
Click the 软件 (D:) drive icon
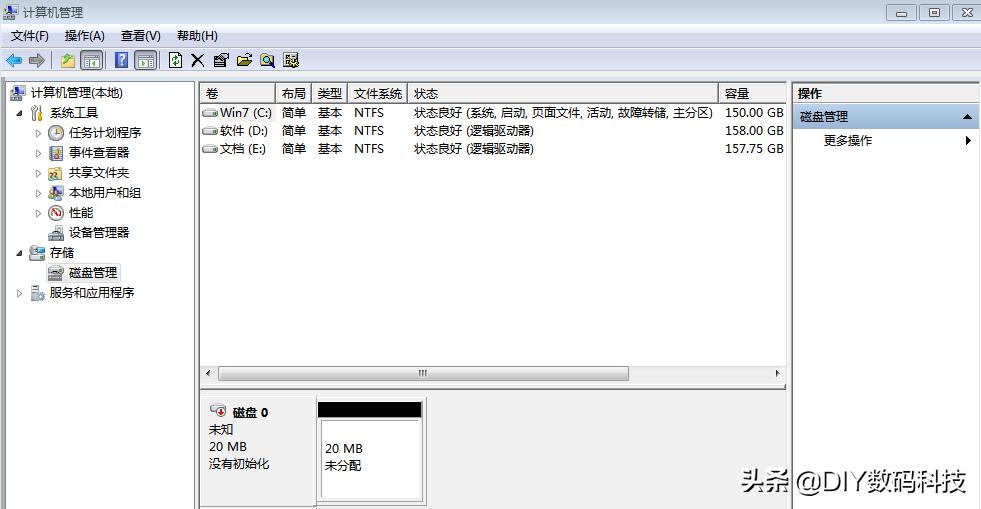(210, 131)
